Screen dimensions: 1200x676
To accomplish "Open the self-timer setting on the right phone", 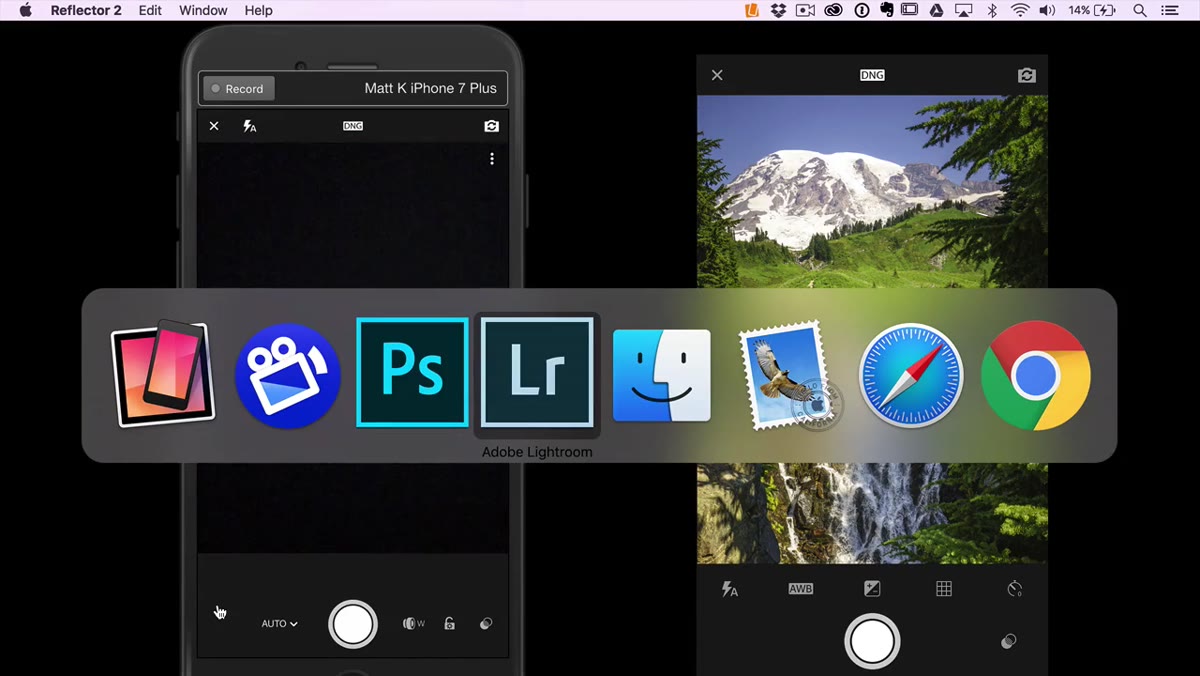I will 1015,589.
